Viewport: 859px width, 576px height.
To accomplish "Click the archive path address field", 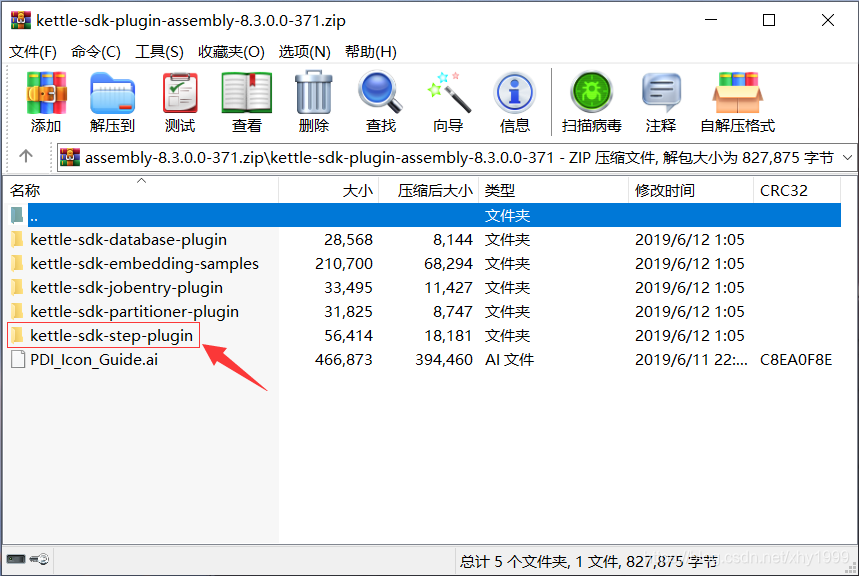I will pyautogui.click(x=456, y=157).
